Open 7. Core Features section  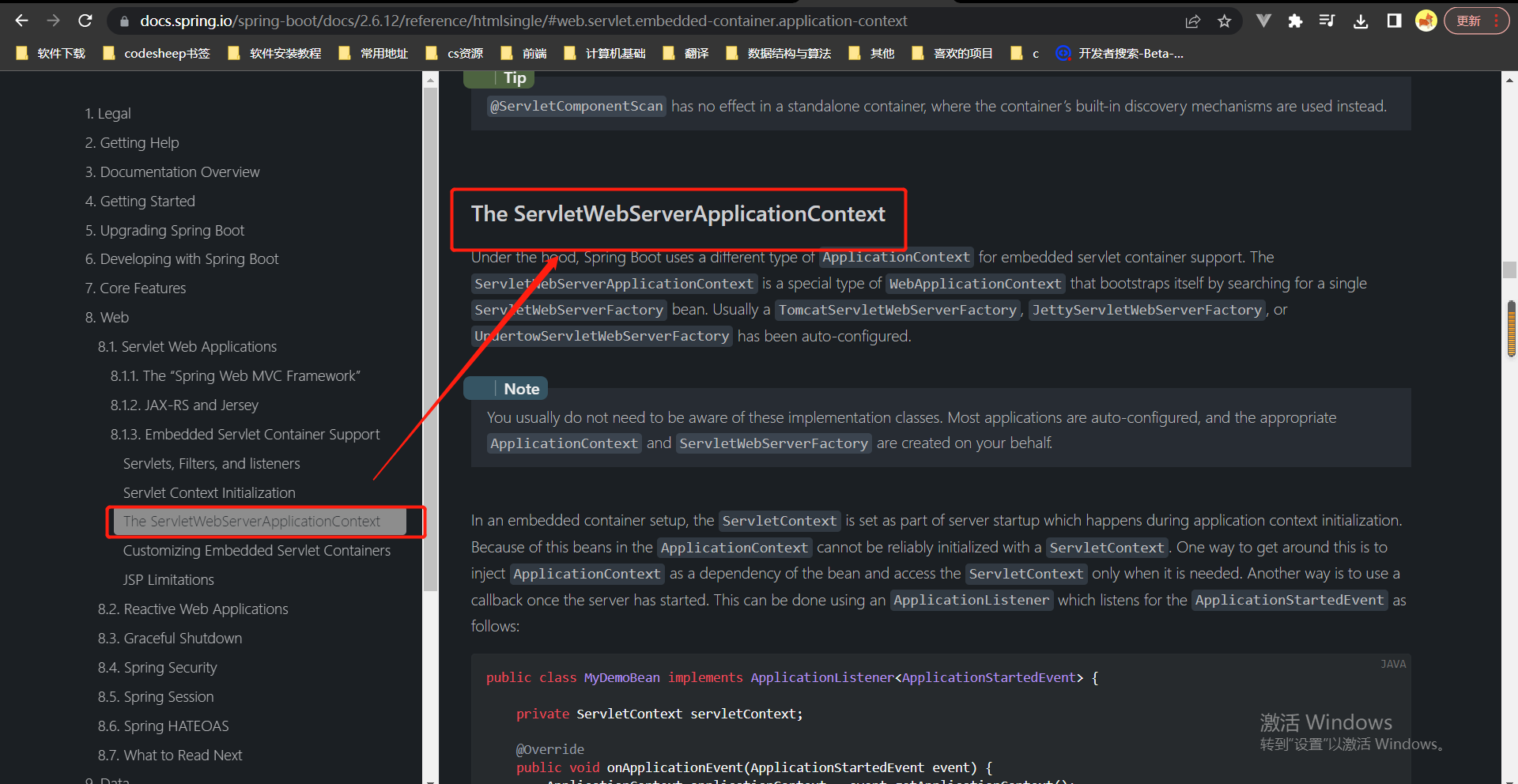coord(136,288)
